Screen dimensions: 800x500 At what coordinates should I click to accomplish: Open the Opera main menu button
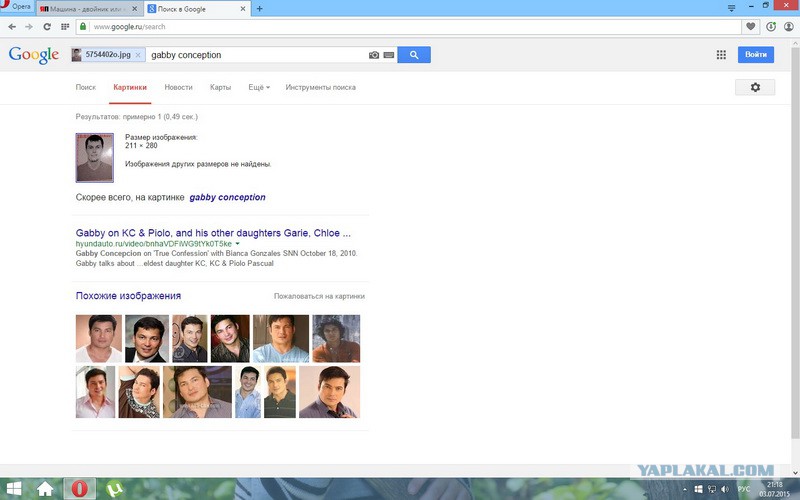15,7
